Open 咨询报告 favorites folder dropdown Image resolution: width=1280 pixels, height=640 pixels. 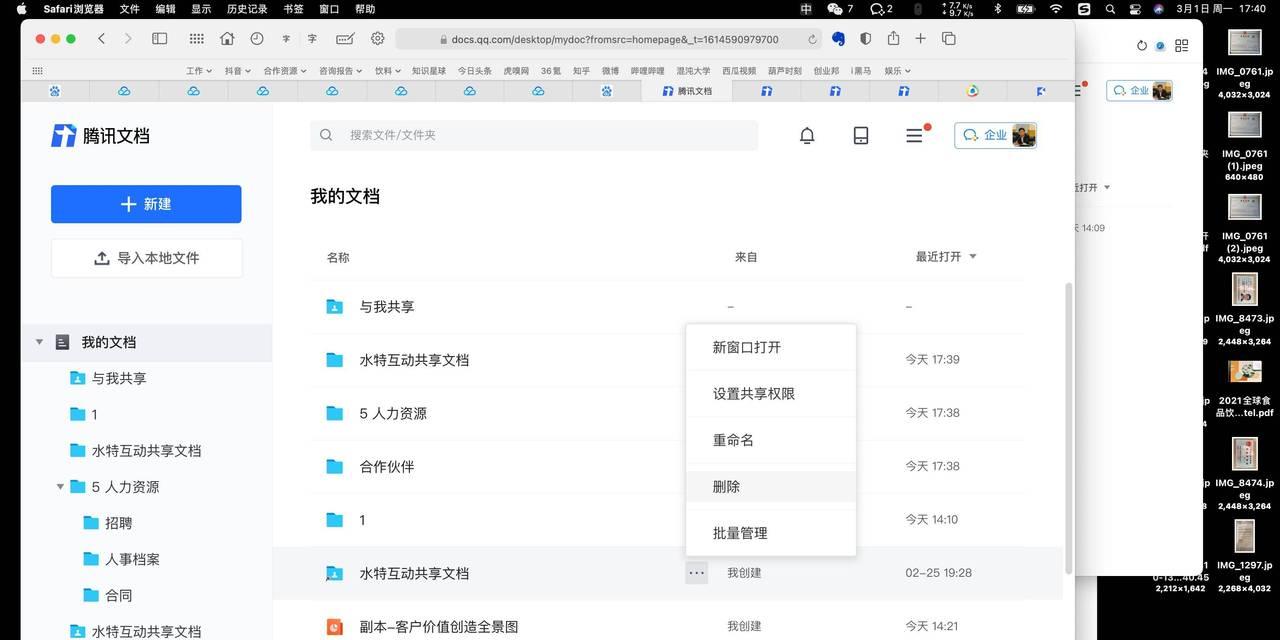point(342,71)
